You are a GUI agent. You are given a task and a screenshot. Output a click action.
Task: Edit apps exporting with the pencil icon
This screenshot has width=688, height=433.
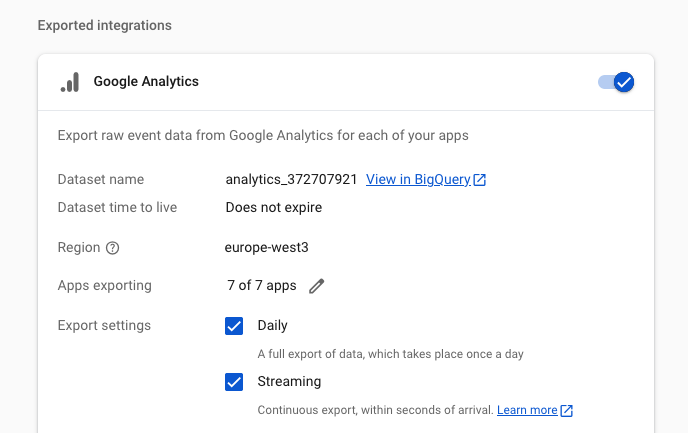point(316,286)
